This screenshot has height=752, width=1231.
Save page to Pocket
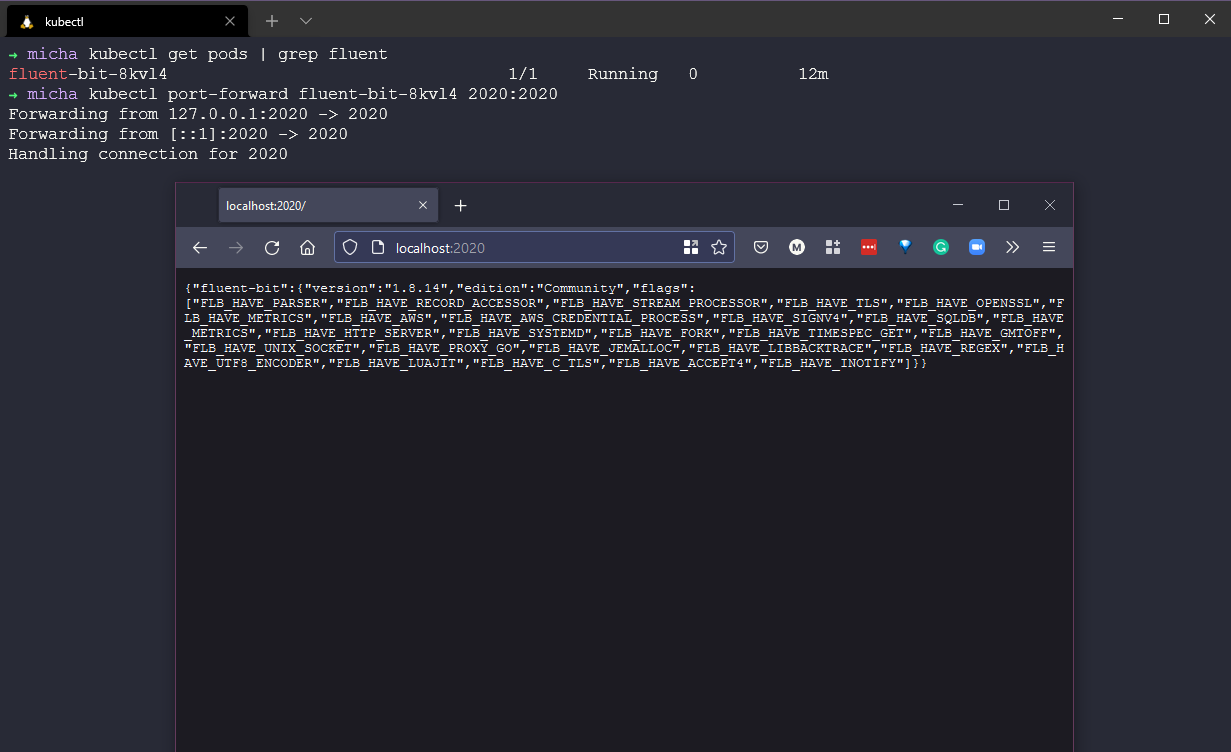761,248
